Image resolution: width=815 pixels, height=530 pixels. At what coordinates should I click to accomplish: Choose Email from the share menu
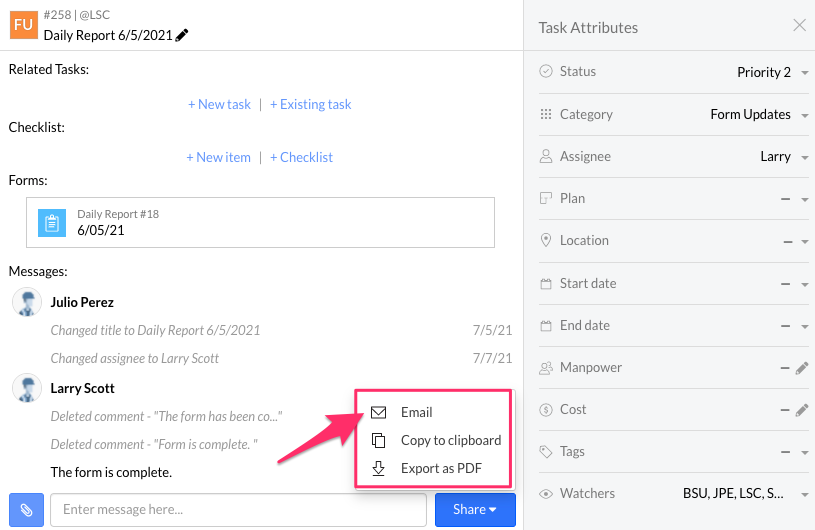pyautogui.click(x=416, y=412)
